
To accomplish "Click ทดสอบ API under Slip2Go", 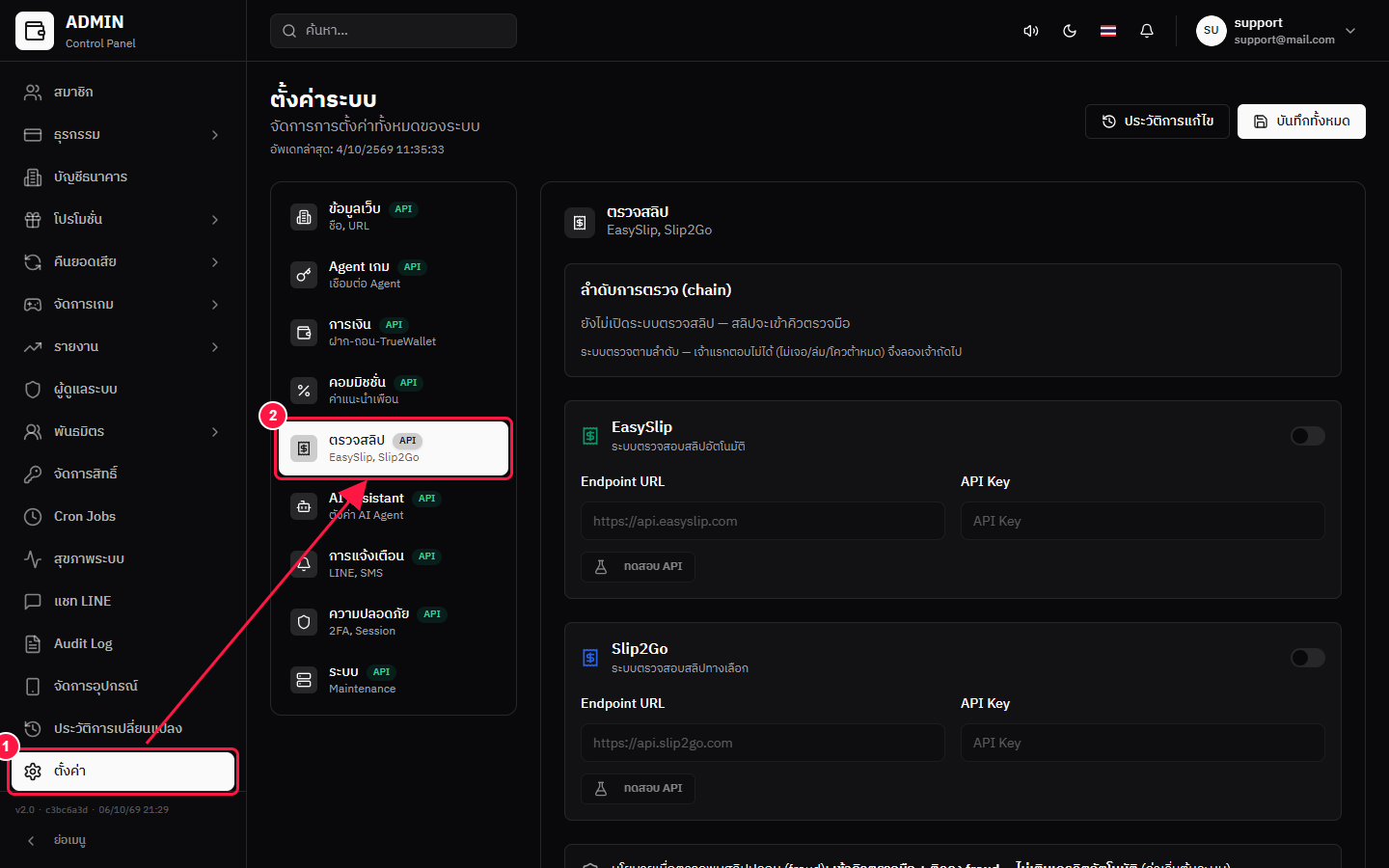I will click(x=638, y=789).
